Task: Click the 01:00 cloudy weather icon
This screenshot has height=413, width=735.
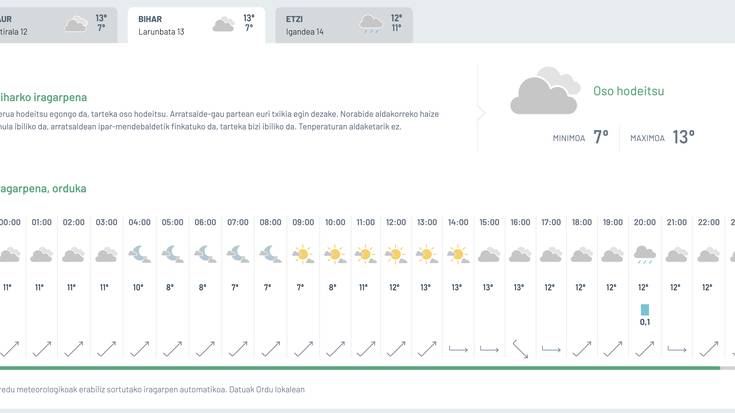Action: [42, 255]
